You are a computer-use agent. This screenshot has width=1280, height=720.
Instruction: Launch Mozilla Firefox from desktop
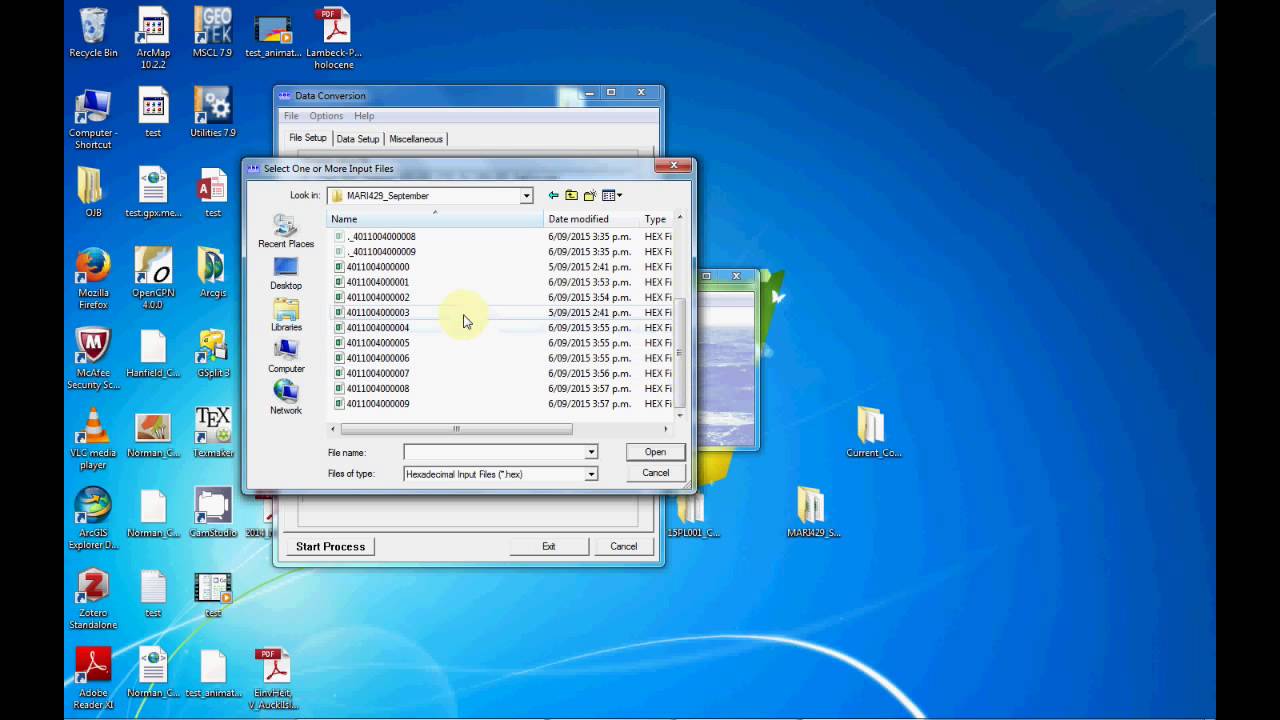[x=93, y=278]
